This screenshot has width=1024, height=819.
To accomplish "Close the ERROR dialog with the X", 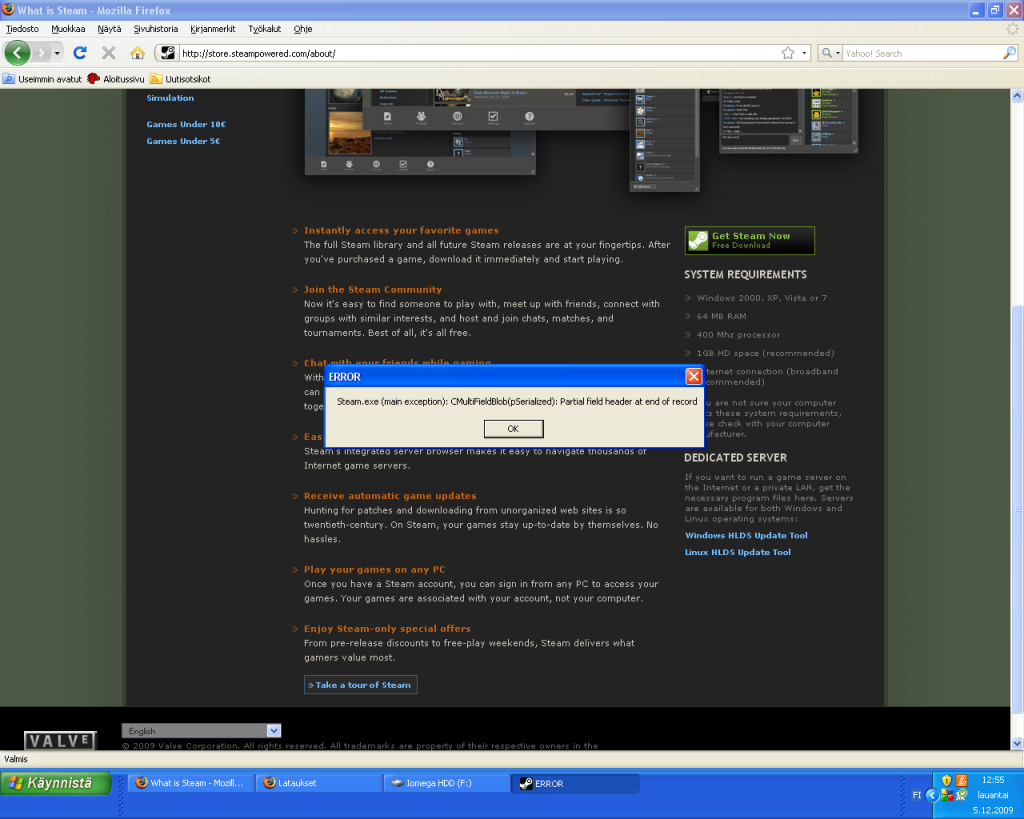I will (x=694, y=376).
